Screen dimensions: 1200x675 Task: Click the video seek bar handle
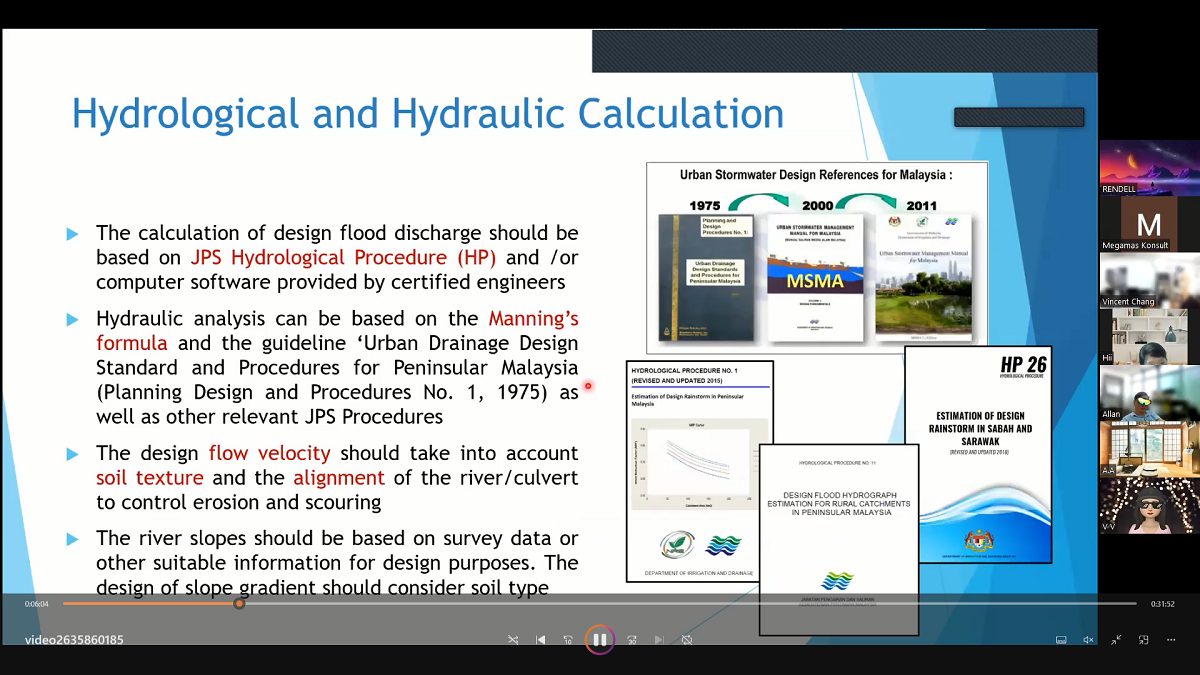tap(239, 603)
